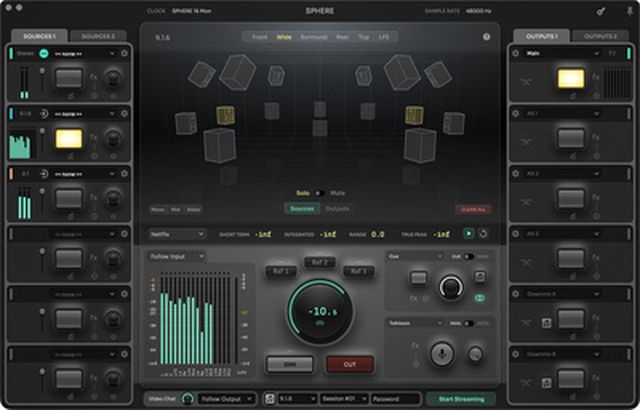This screenshot has height=410, width=640.
Task: Open the Follow Input meter dropdown
Action: [177, 256]
